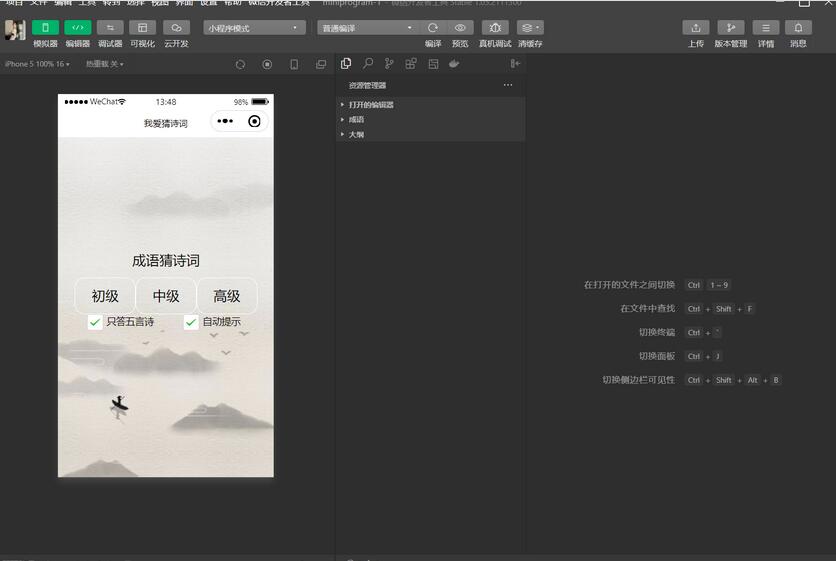
Task: Start 真机调试 remote device debugging
Action: [x=495, y=28]
